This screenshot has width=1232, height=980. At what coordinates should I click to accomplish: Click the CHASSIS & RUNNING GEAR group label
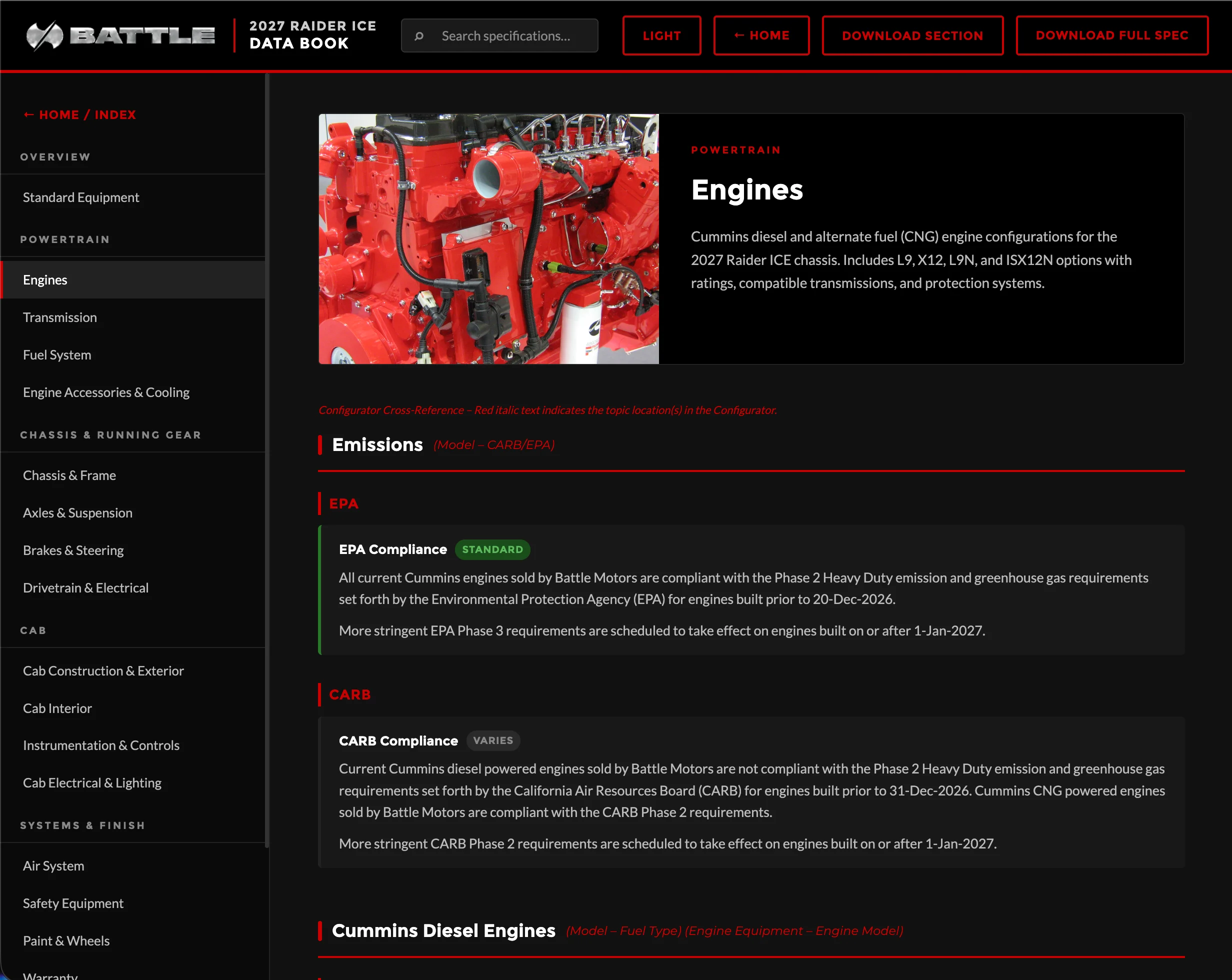coord(111,435)
